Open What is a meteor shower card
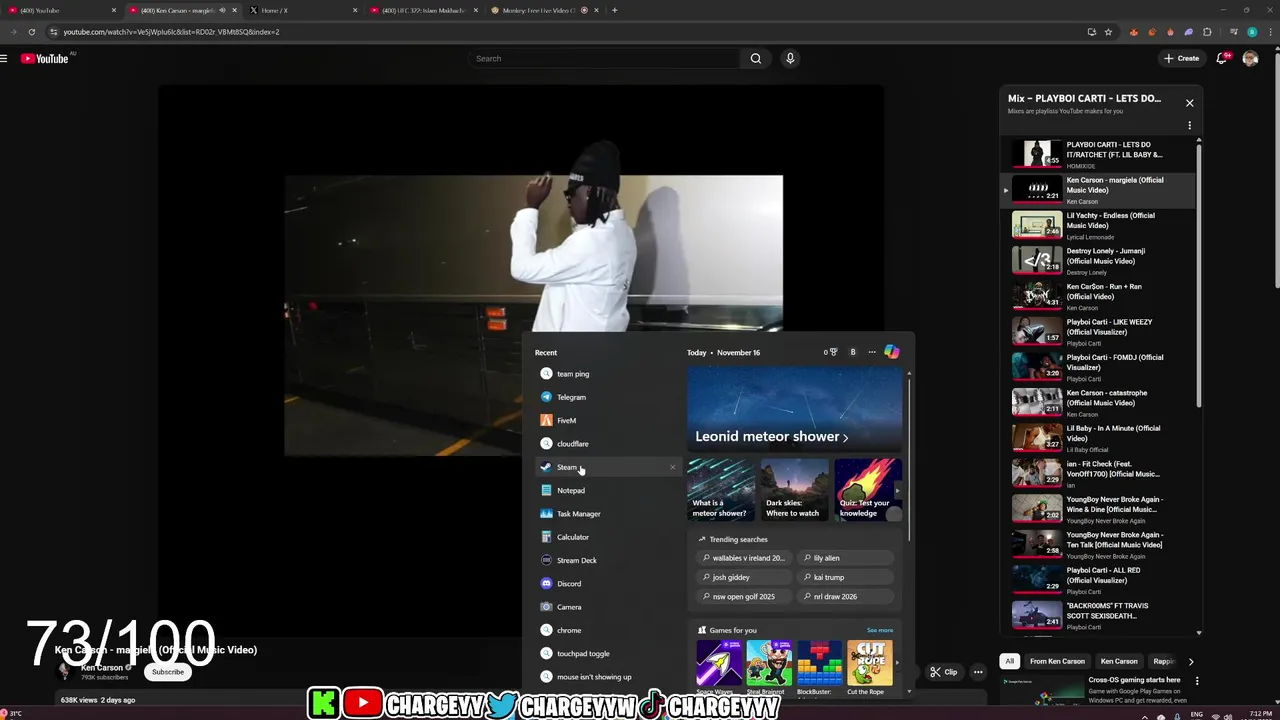1280x720 pixels. 721,490
